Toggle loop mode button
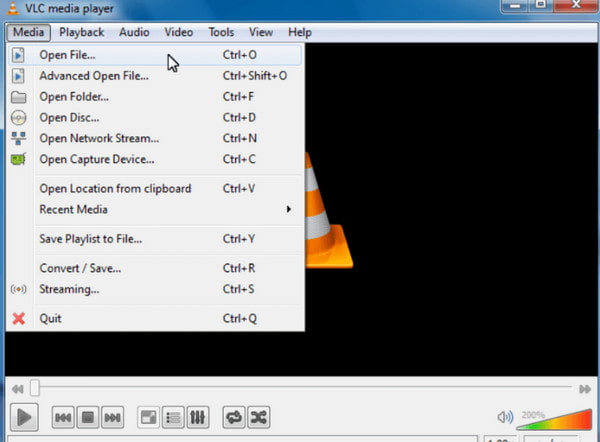This screenshot has height=442, width=600. click(x=234, y=417)
